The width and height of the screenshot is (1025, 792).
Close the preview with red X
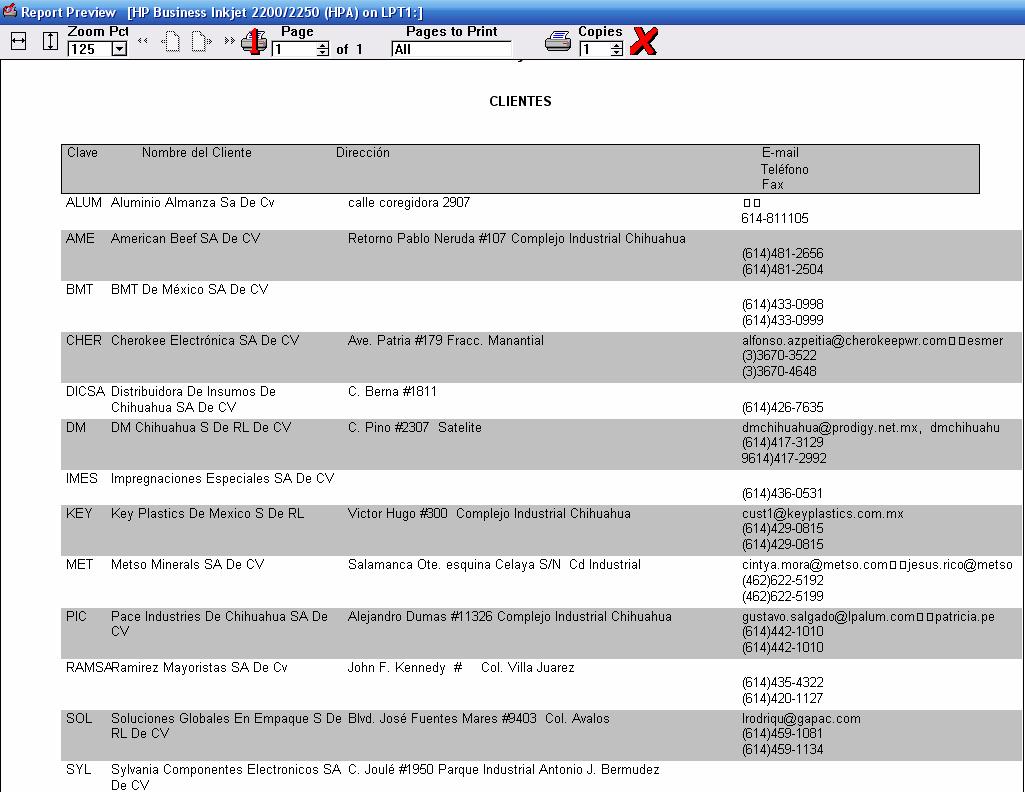[644, 41]
